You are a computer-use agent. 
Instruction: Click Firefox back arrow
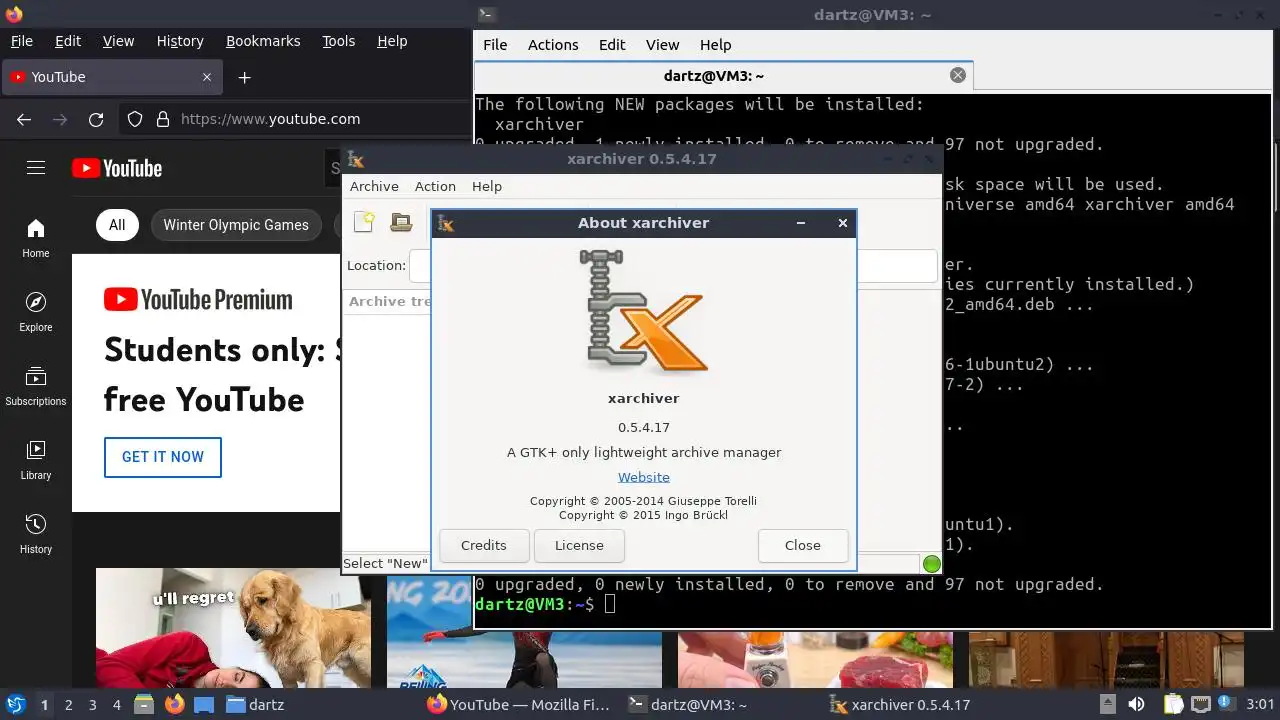pos(24,119)
